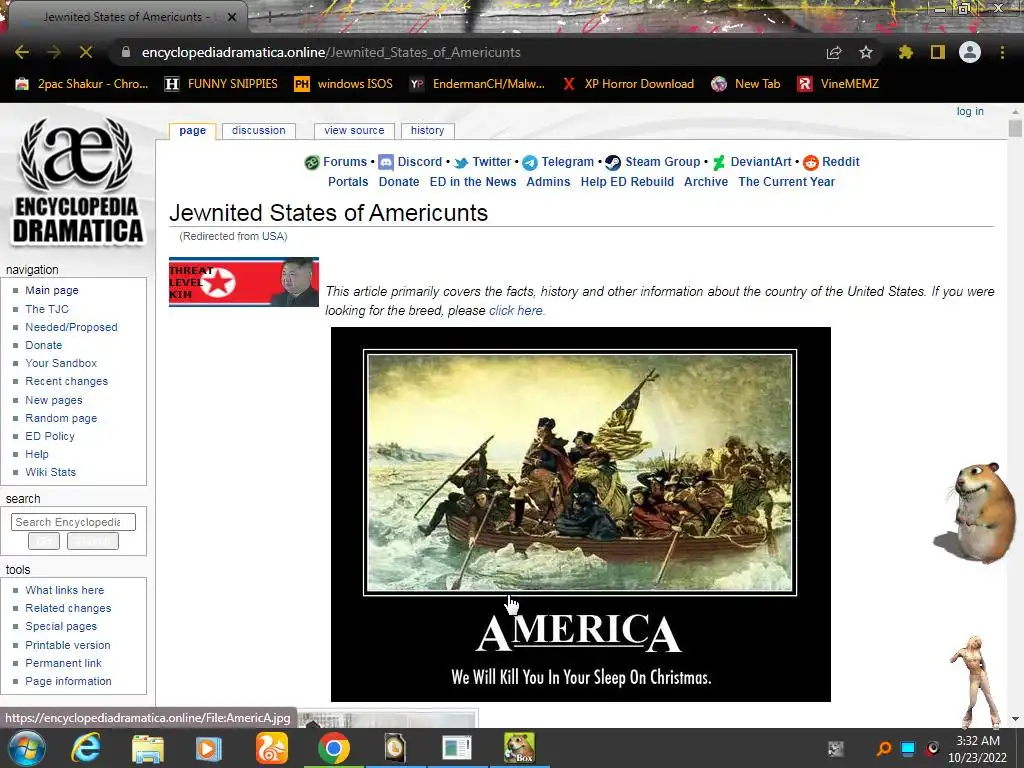Click the log in link
This screenshot has width=1024, height=768.
pyautogui.click(x=970, y=112)
